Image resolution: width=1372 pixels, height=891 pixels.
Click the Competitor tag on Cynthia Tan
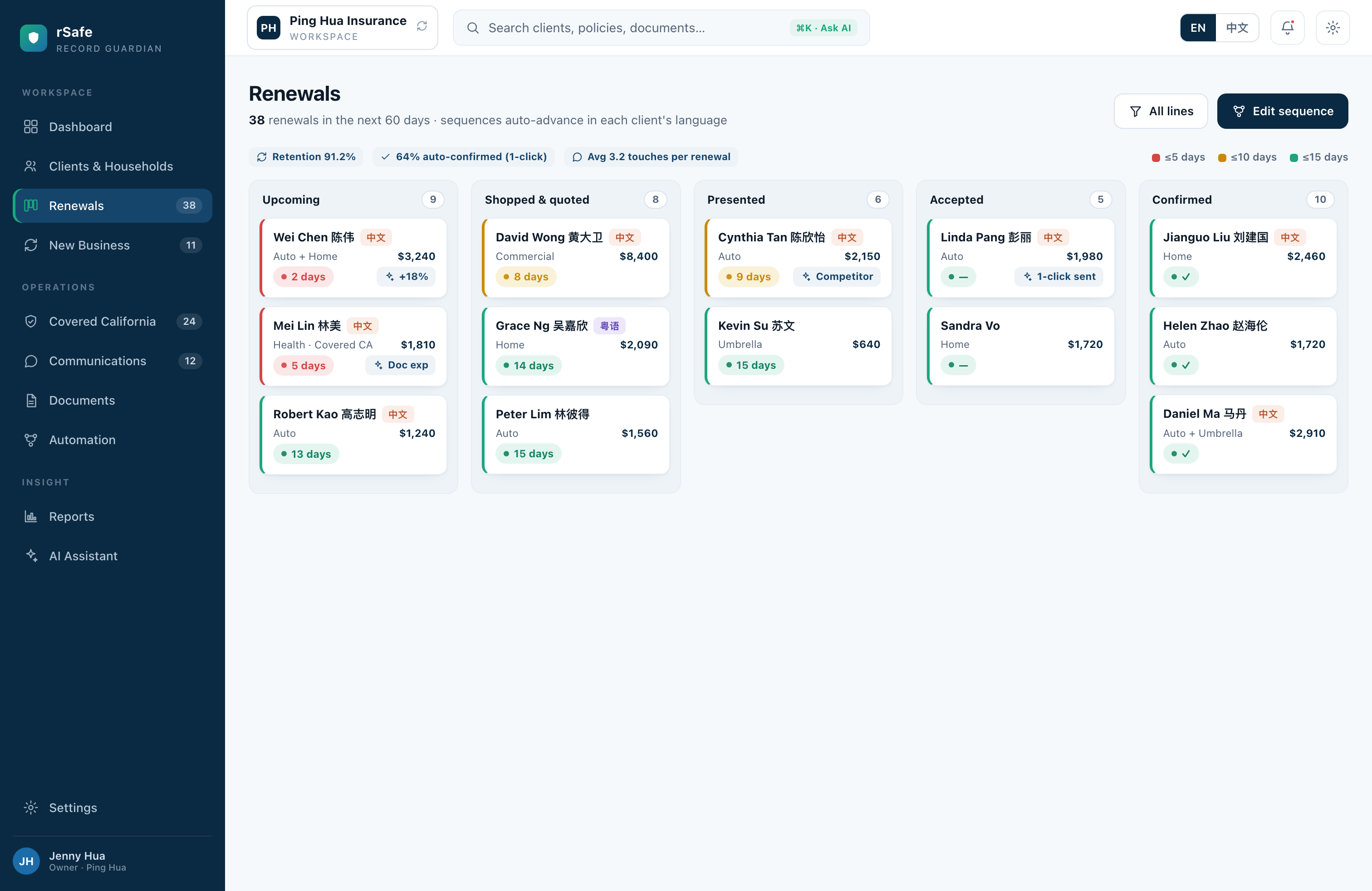point(837,277)
